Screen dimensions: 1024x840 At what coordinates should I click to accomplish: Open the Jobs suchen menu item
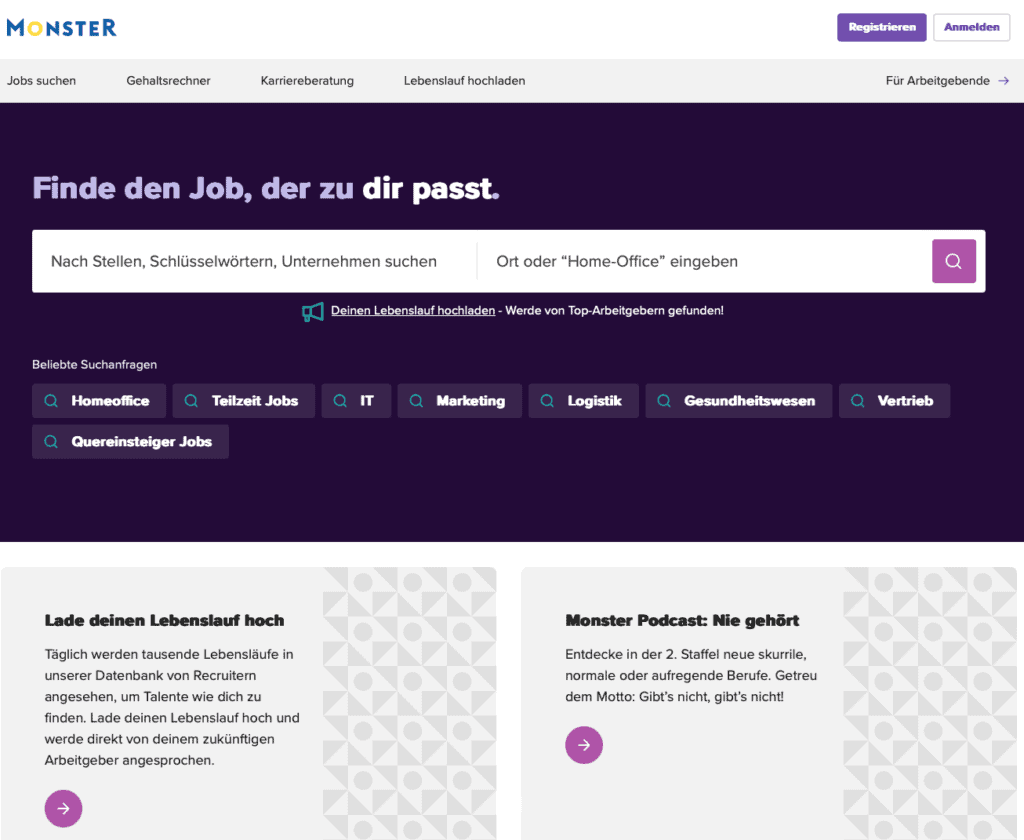pyautogui.click(x=41, y=81)
